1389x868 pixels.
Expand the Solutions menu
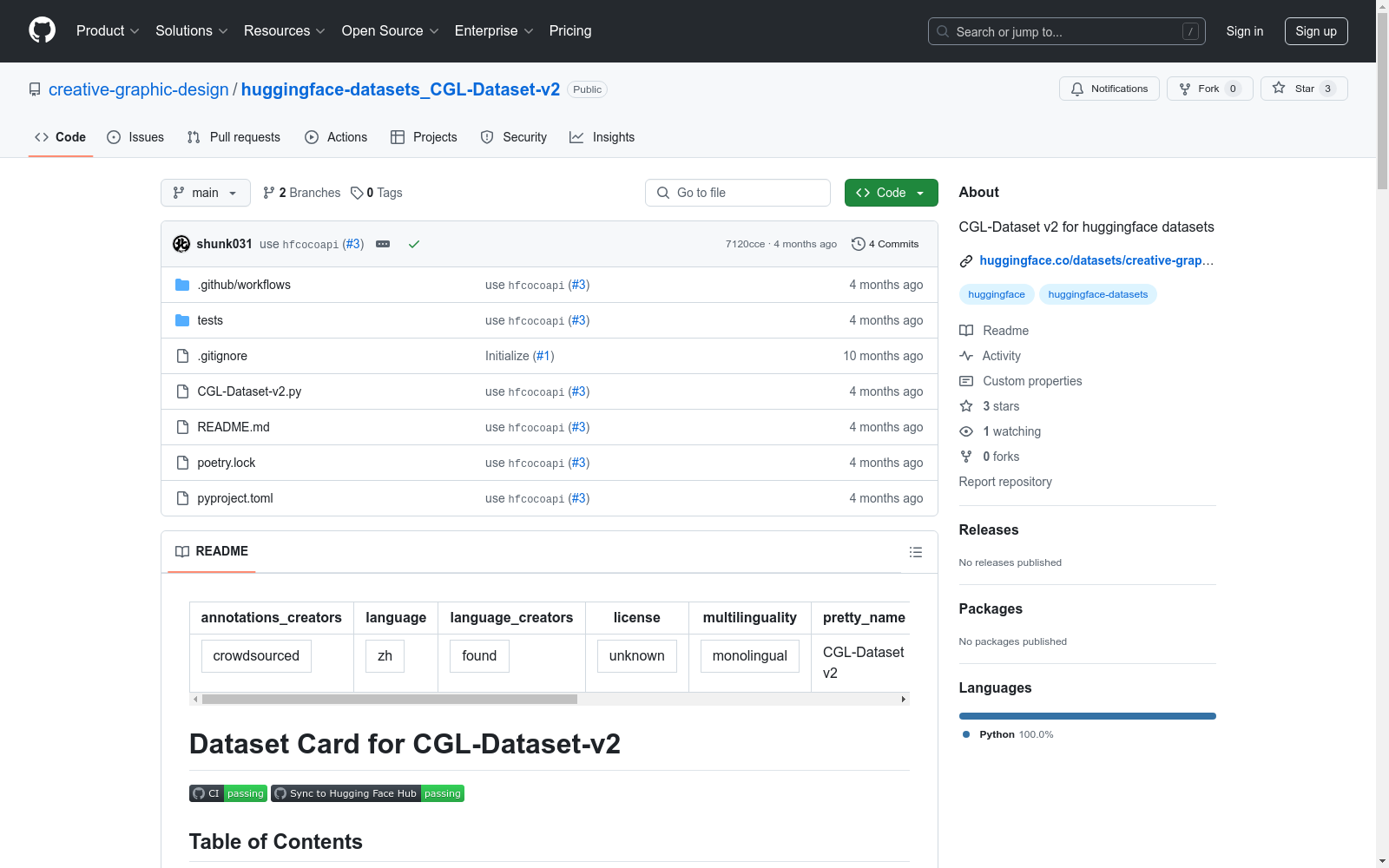[x=192, y=30]
